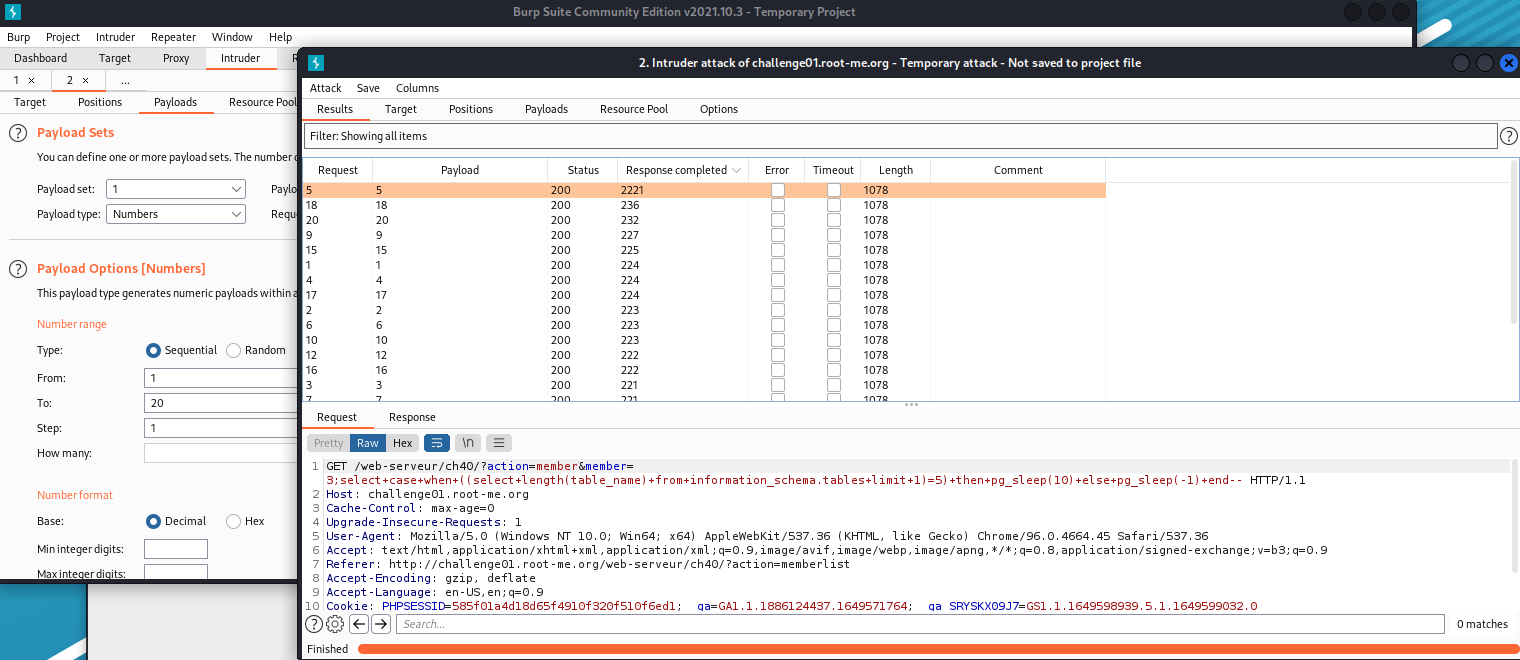Open Attack menu in attack window
The height and width of the screenshot is (660, 1520).
click(325, 88)
